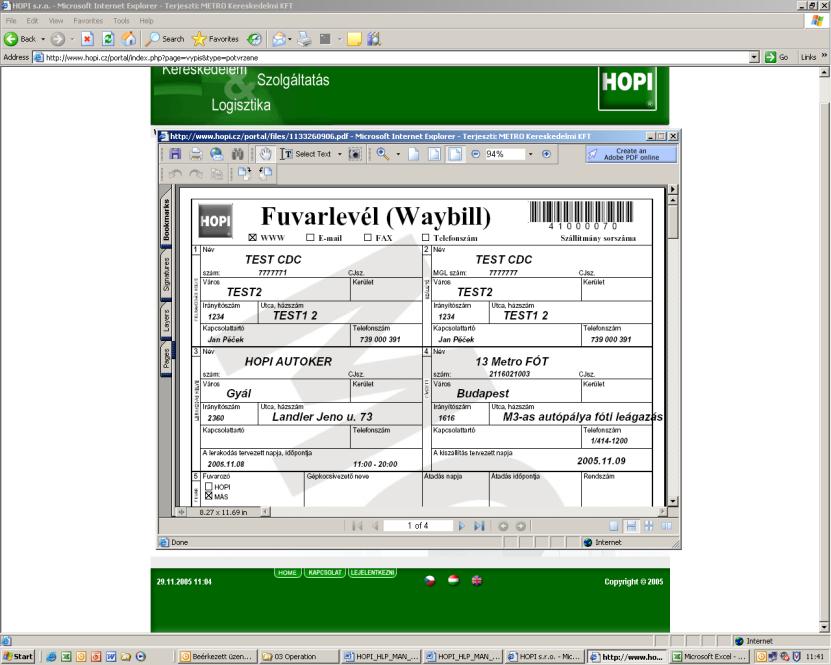Click the KAPCSOLAT footer button
Screen dimensions: 831x665
(325, 572)
